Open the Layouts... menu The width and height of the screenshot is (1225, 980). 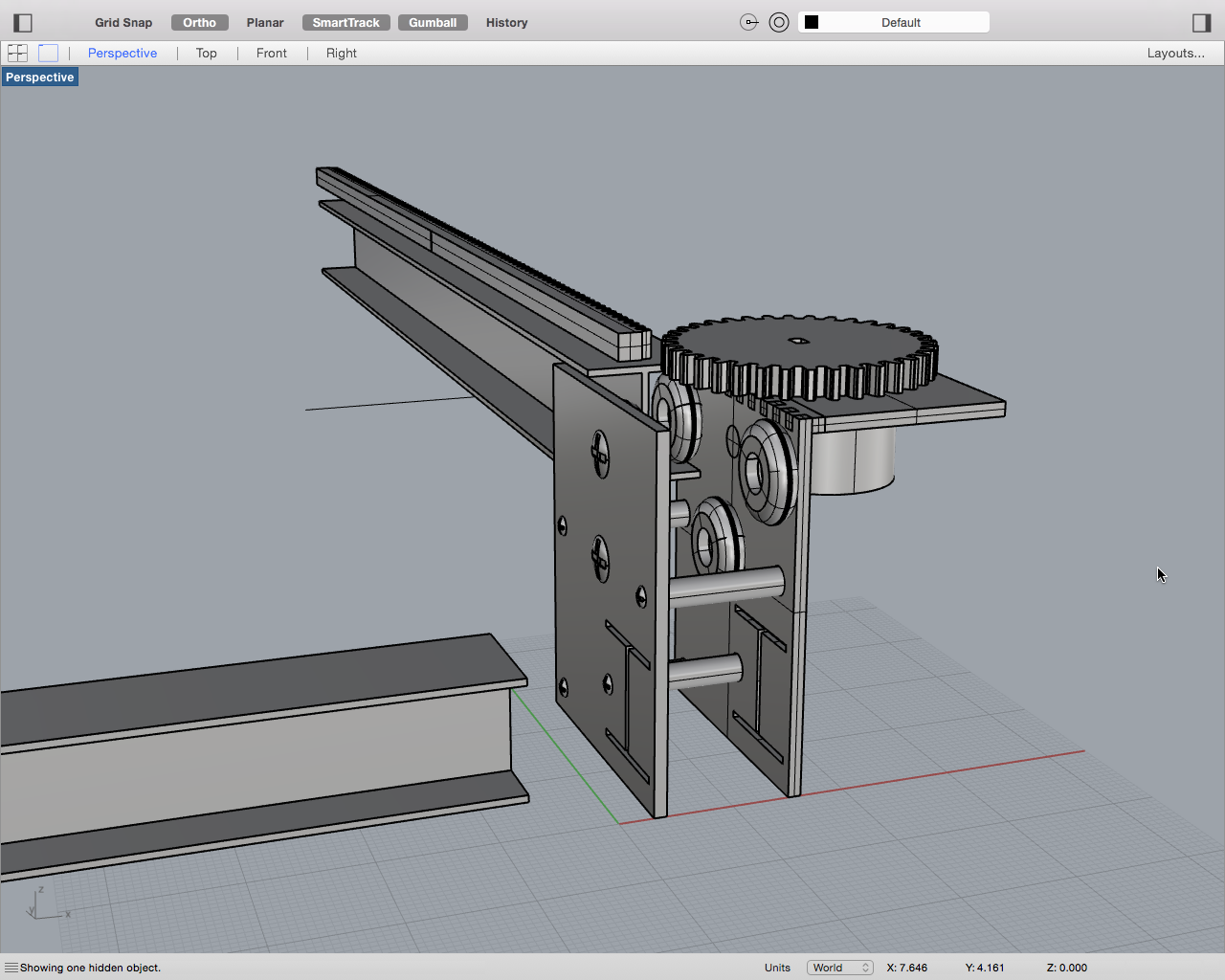(x=1176, y=53)
